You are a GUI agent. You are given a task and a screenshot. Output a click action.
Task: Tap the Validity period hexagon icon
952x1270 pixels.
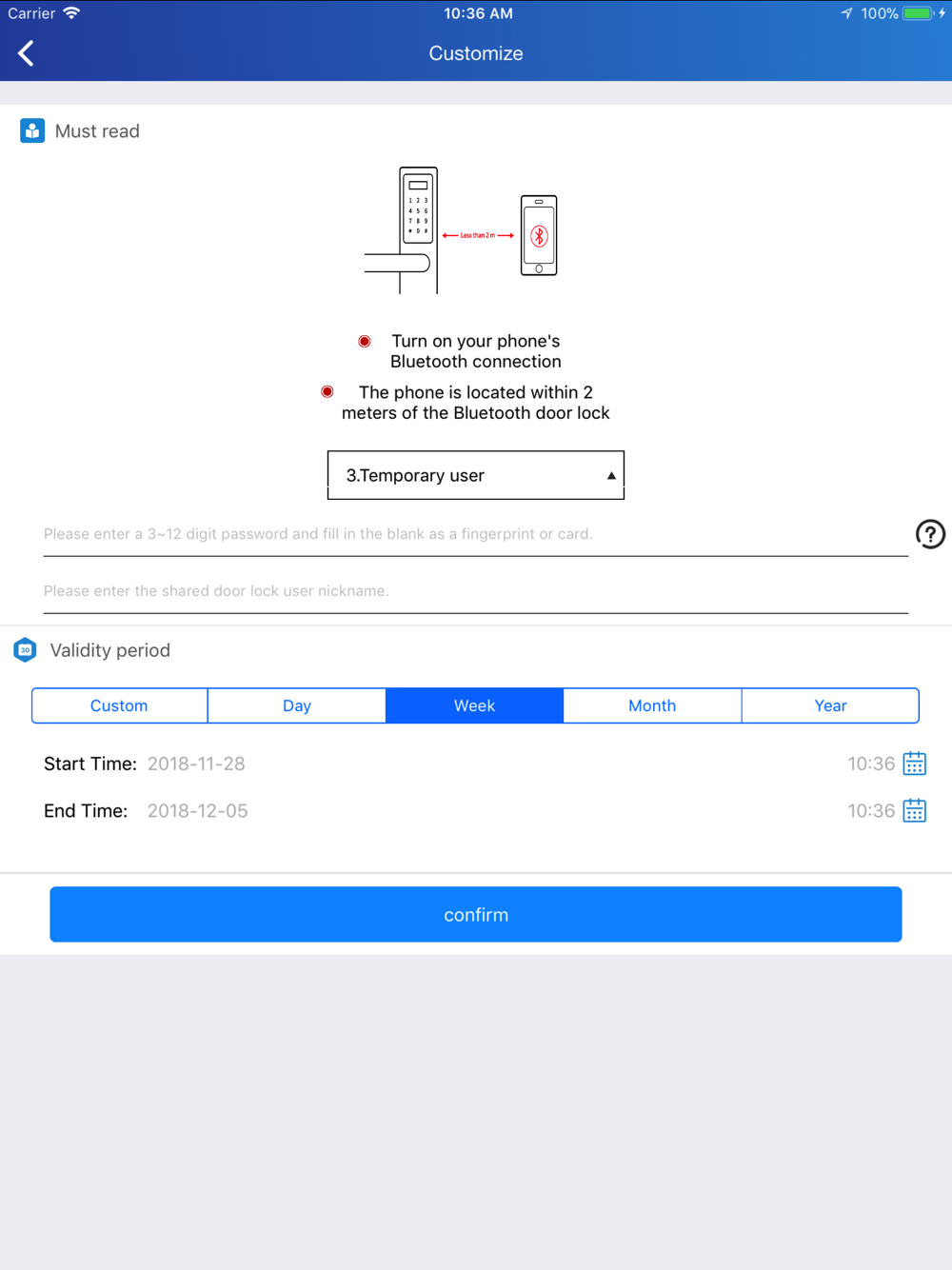click(26, 650)
